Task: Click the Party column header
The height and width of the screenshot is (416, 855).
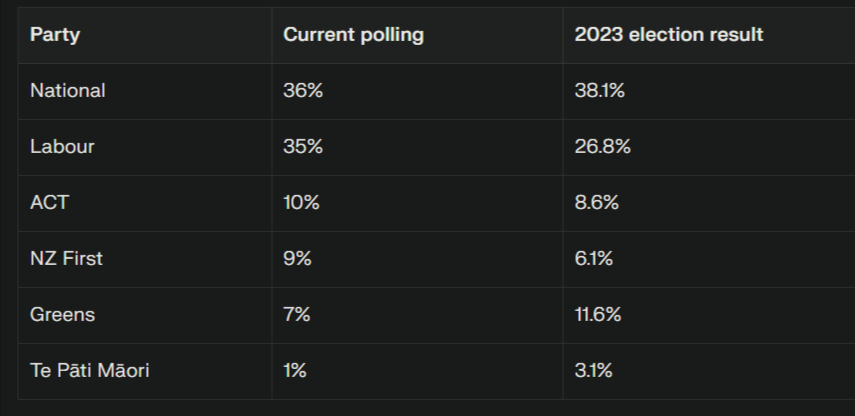Action: pos(55,35)
